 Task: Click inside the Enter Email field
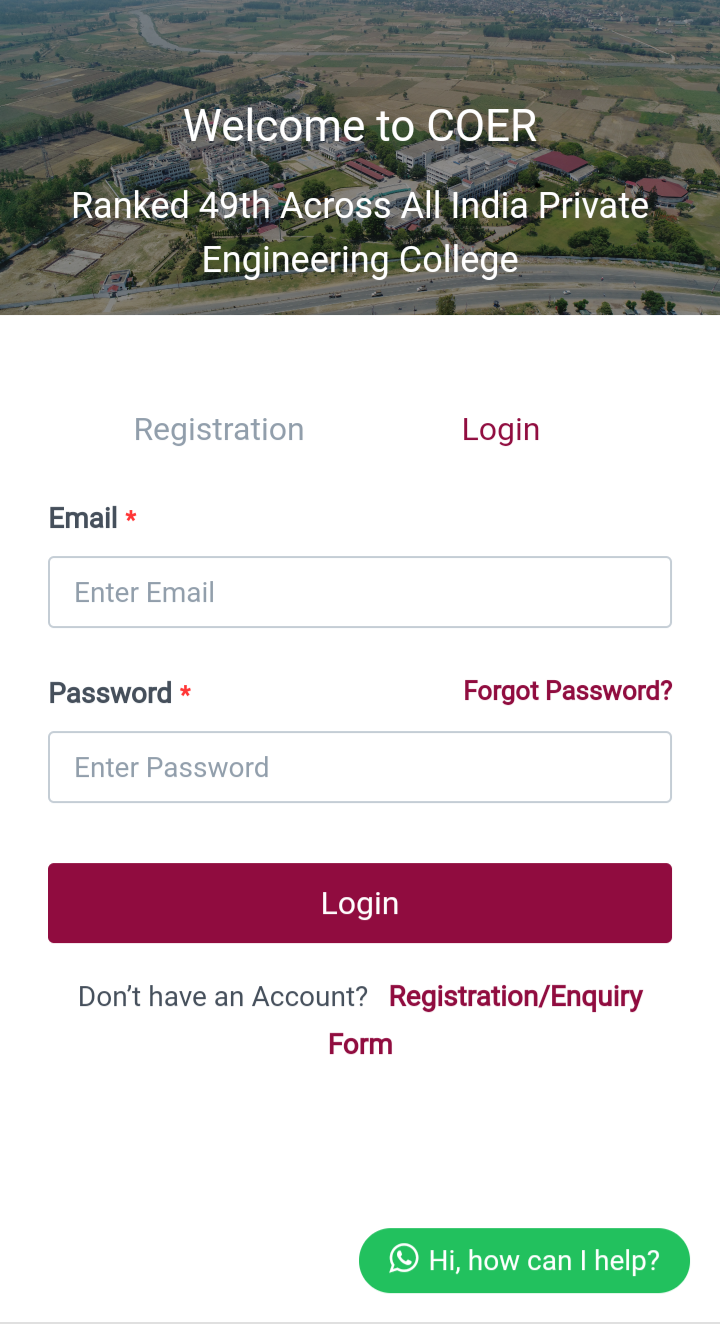click(x=360, y=592)
